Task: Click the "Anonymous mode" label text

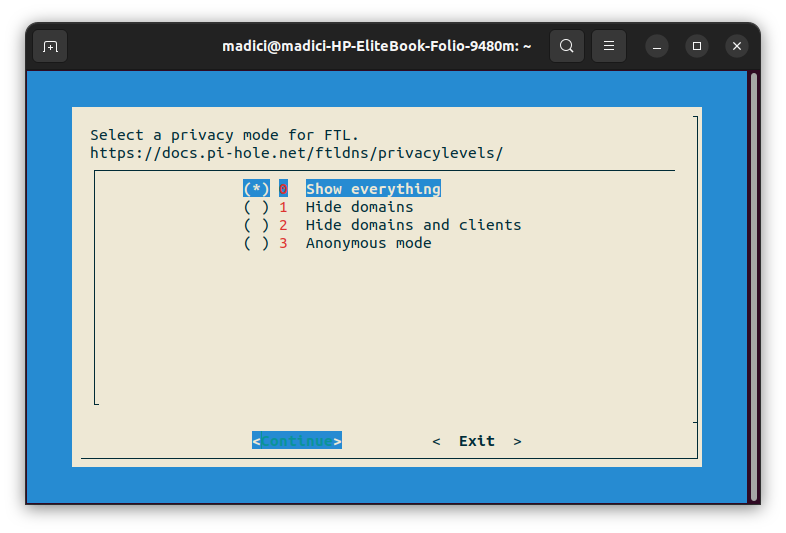Action: point(368,243)
